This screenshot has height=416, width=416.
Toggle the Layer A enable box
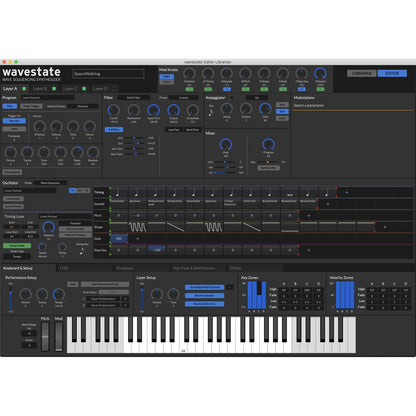click(24, 89)
